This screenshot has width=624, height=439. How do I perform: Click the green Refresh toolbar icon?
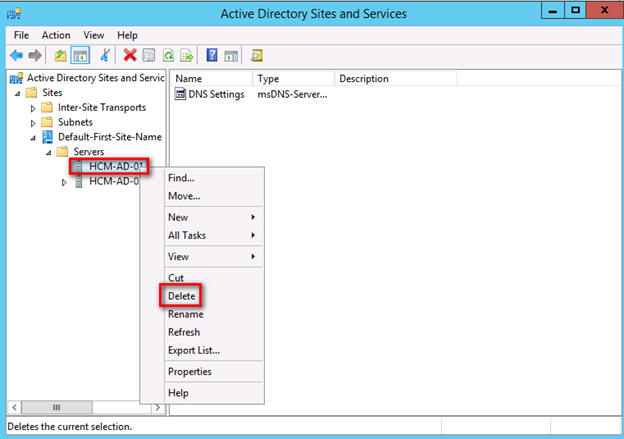[x=167, y=55]
